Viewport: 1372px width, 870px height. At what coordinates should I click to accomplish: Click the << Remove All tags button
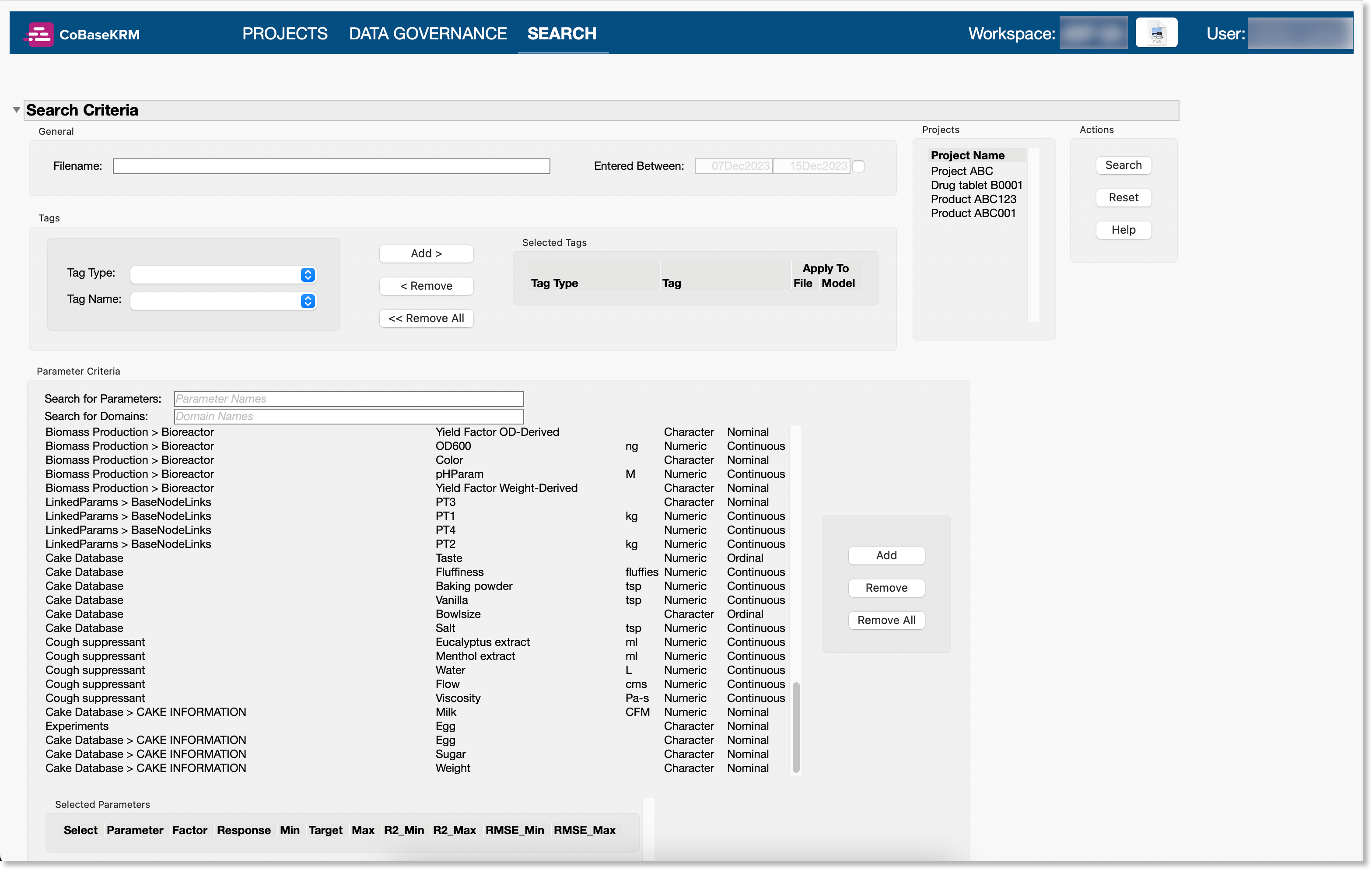426,318
